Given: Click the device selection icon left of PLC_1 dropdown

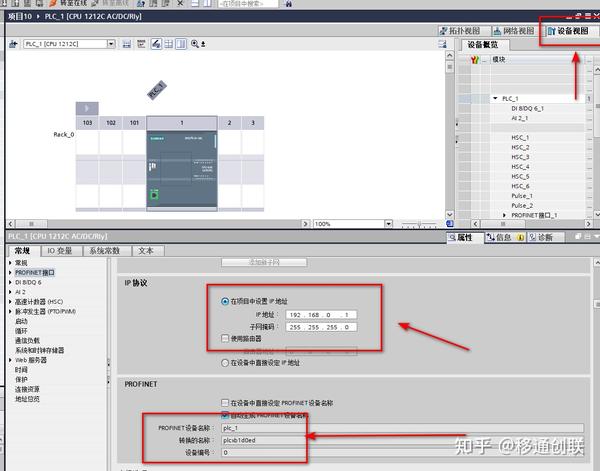Looking at the screenshot, I should click(x=13, y=44).
